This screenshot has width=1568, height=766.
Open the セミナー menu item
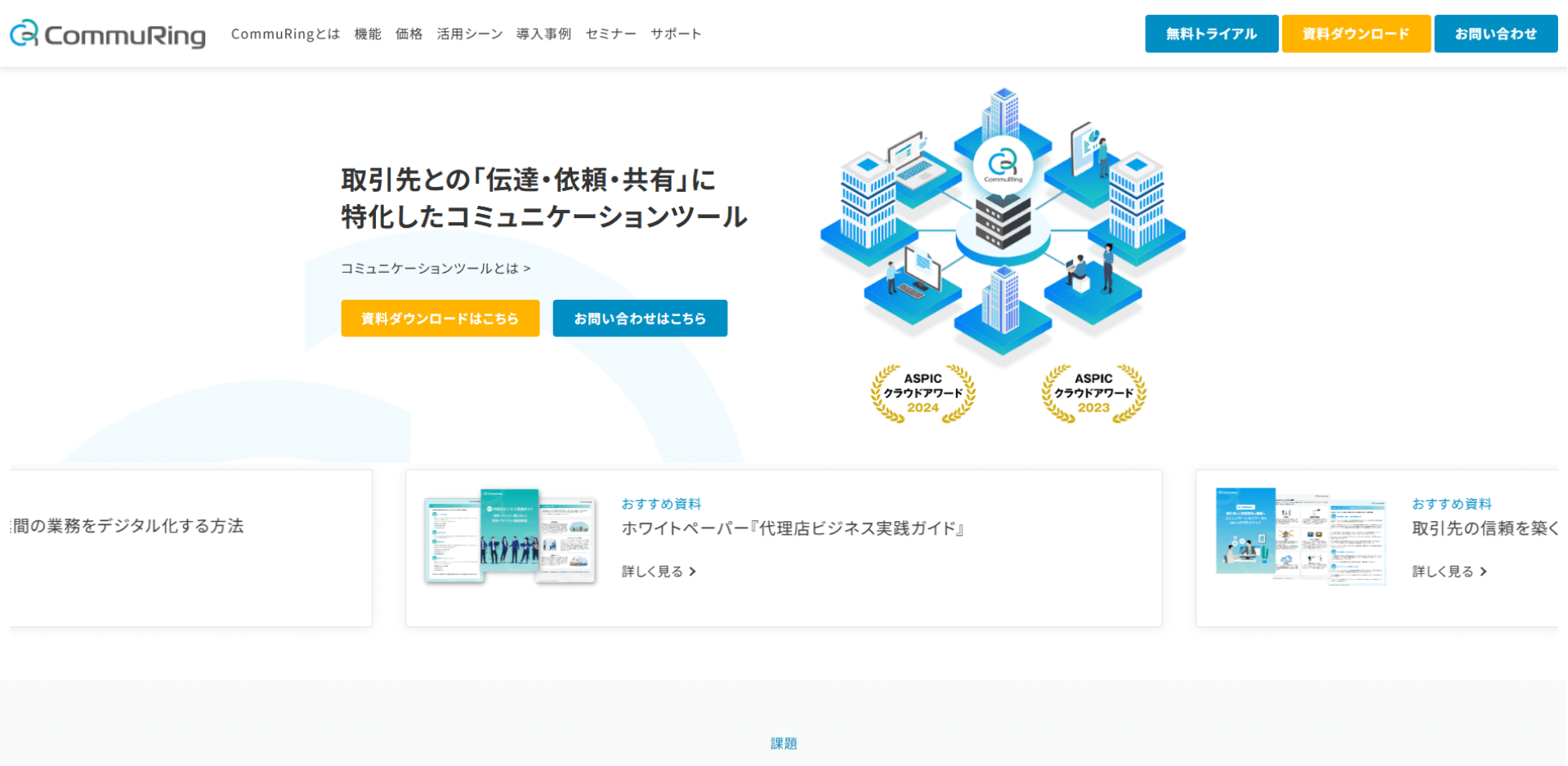[610, 33]
